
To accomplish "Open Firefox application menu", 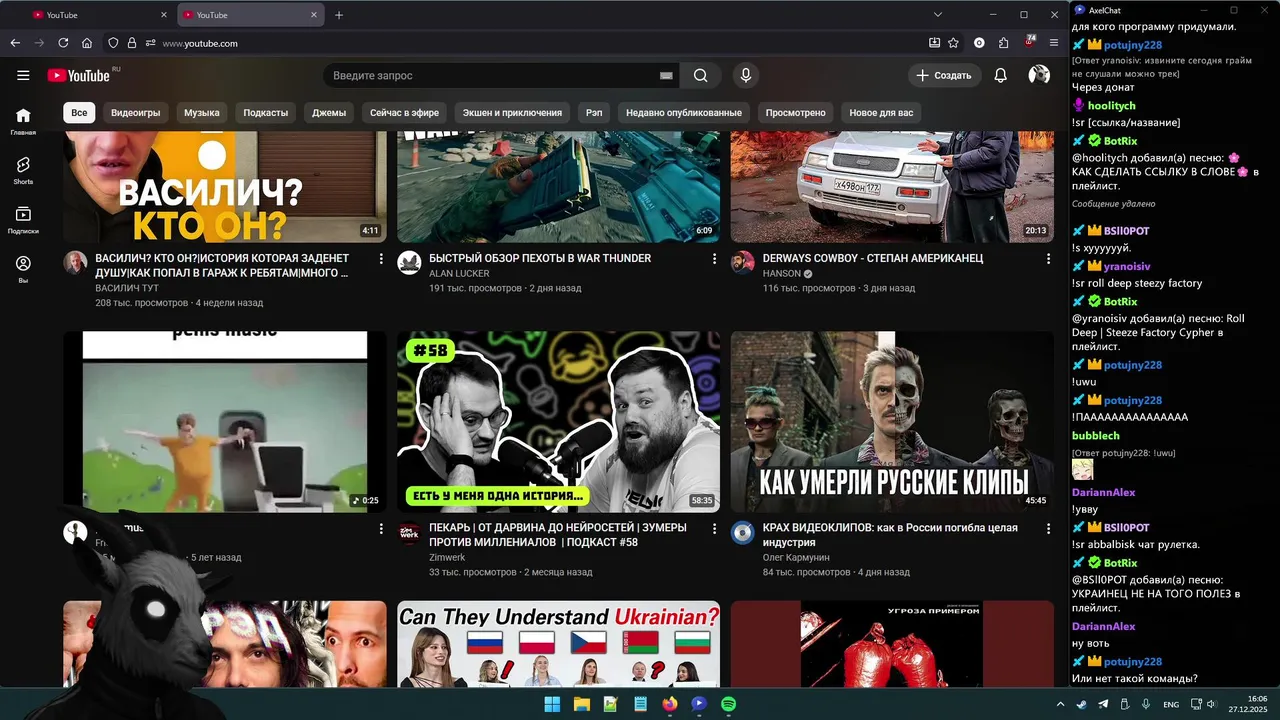I will click(1054, 43).
